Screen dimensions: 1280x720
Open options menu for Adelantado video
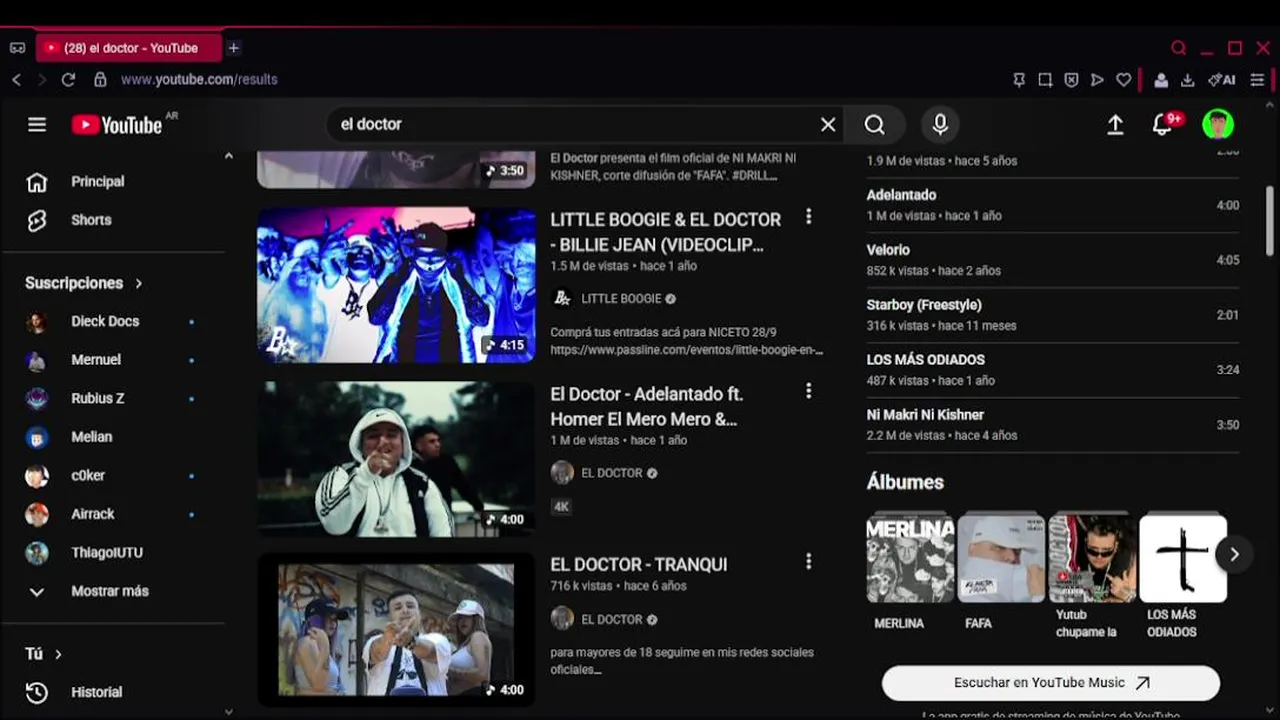click(808, 391)
